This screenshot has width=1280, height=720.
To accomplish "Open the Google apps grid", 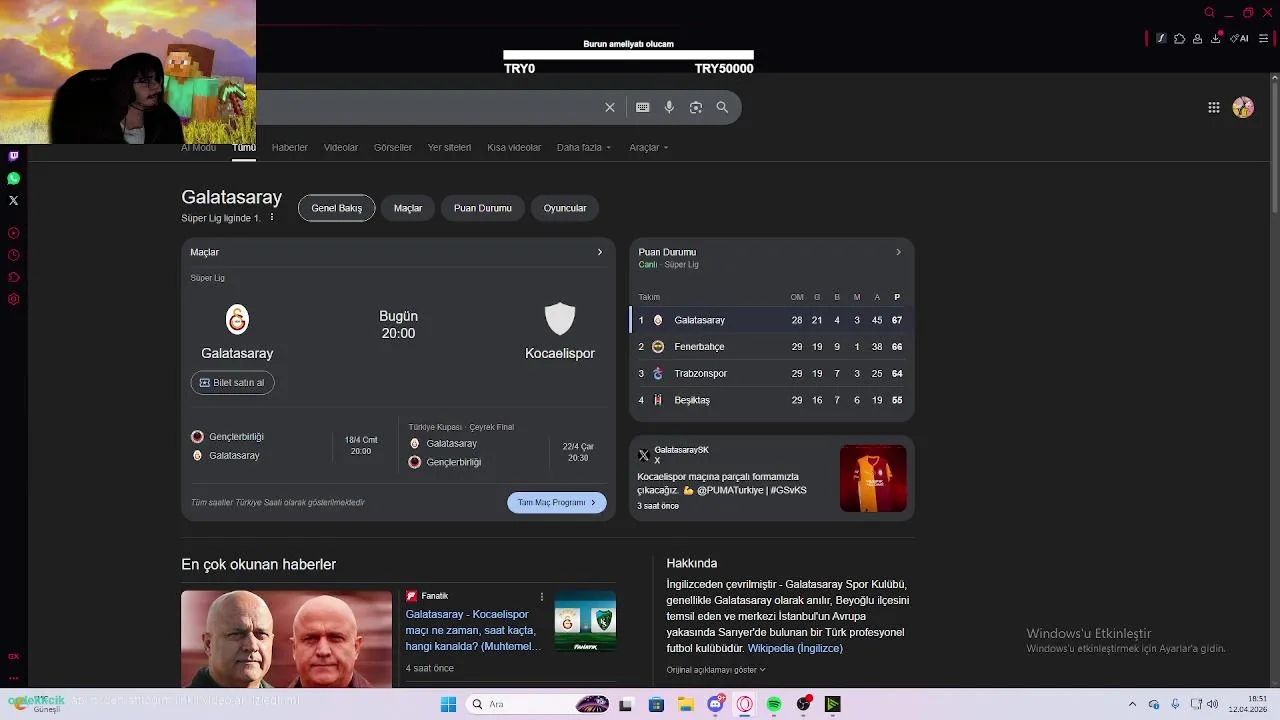I will pyautogui.click(x=1213, y=107).
